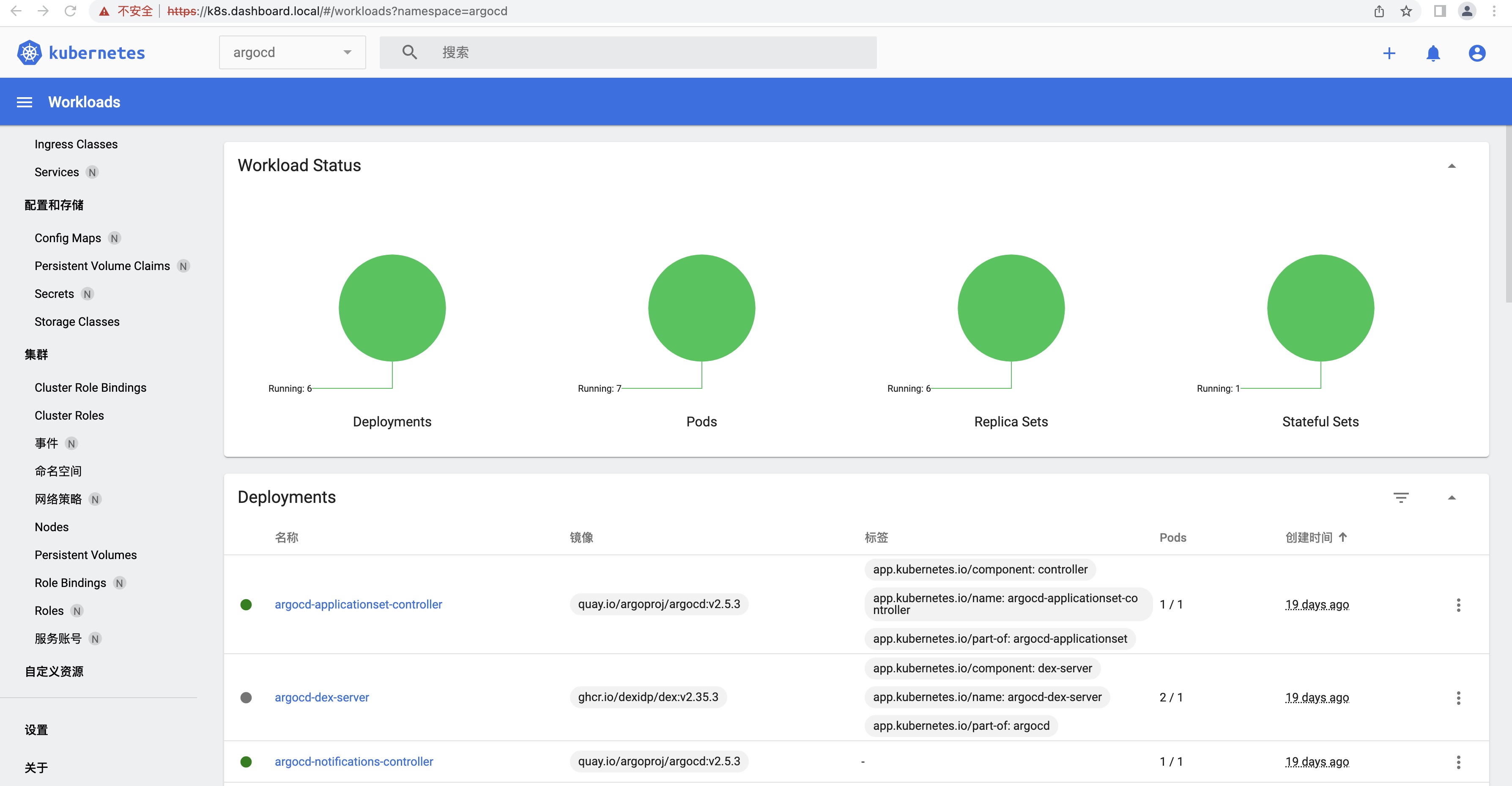The image size is (1512, 786).
Task: Sort table by 名称 column header
Action: (286, 537)
